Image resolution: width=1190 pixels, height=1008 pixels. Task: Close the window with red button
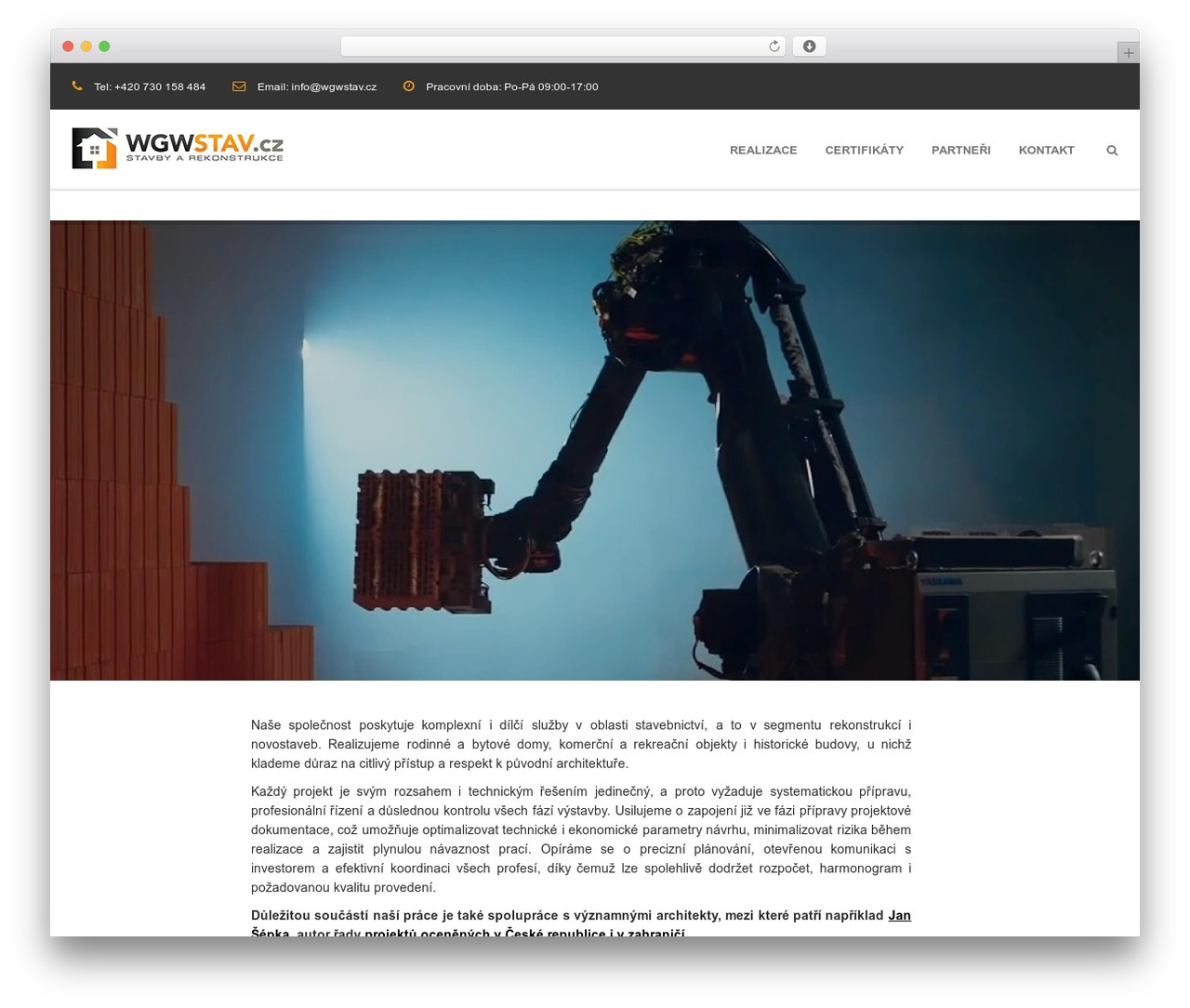[68, 46]
